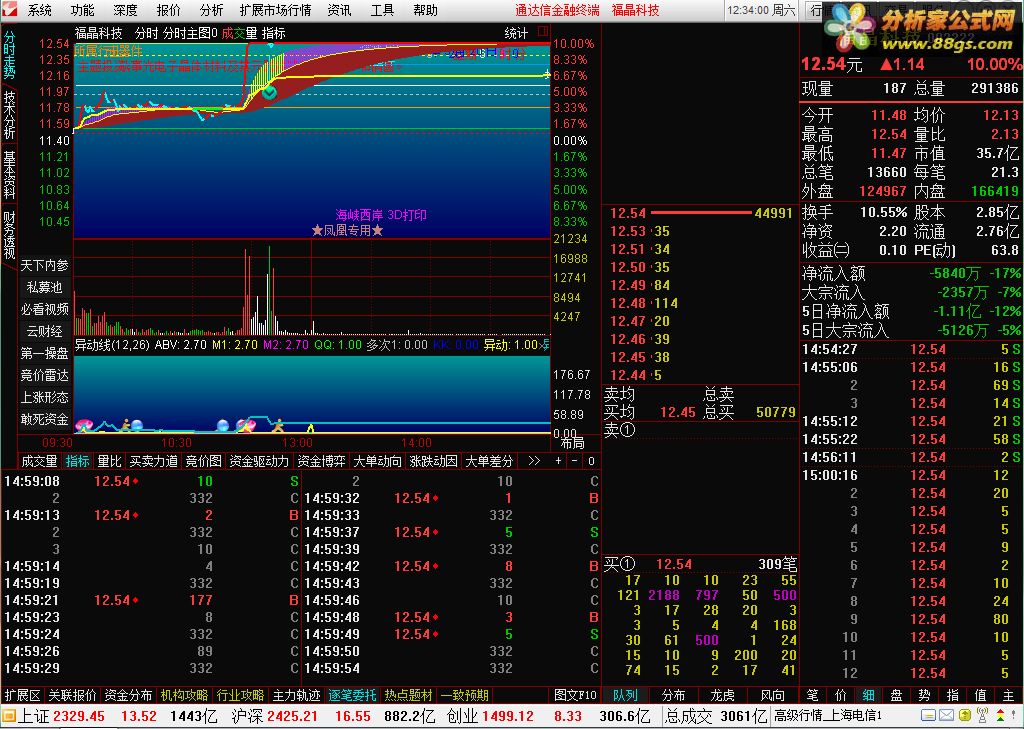
Task: Open the 功能 menu
Action: coord(82,10)
